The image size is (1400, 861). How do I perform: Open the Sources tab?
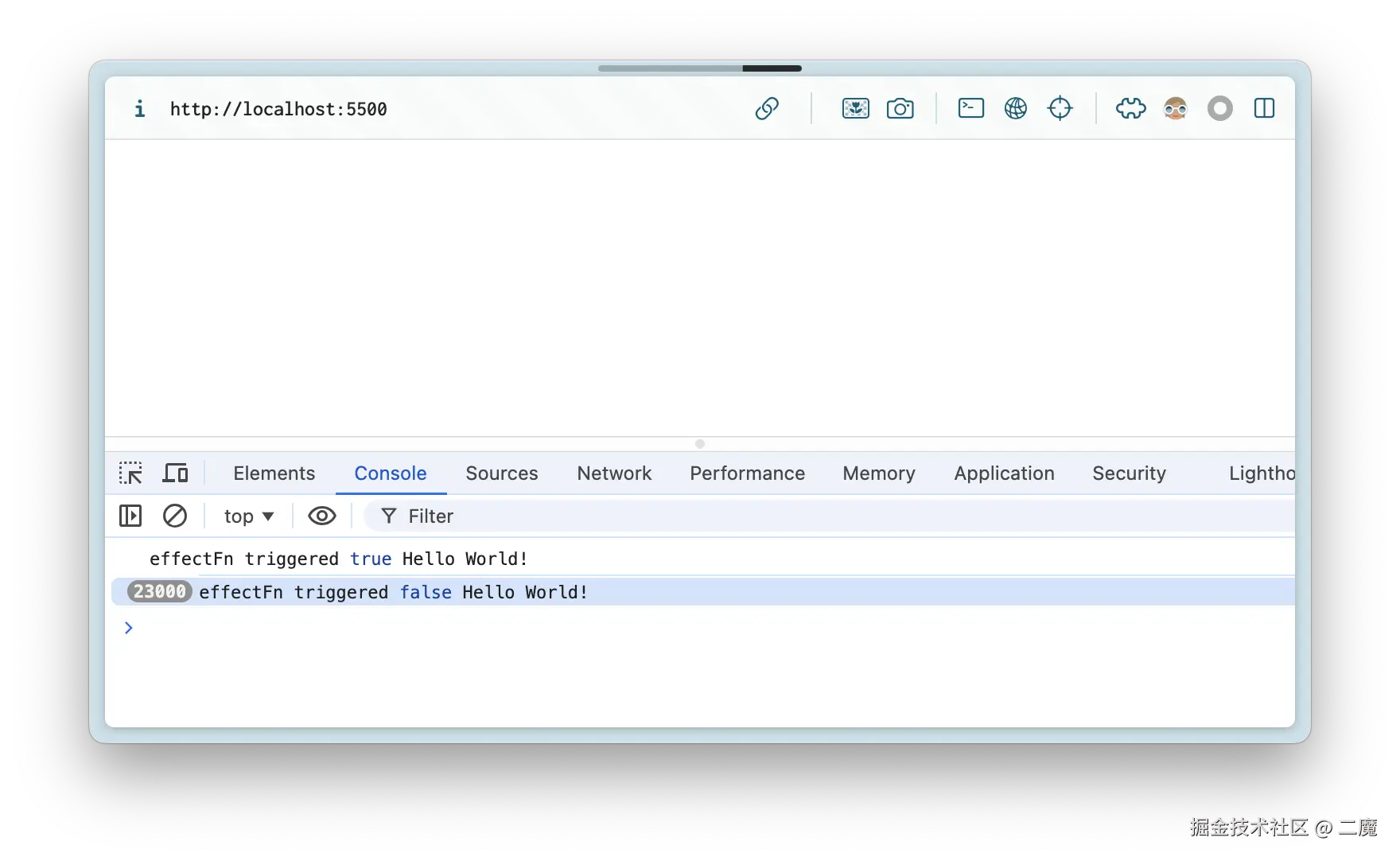pyautogui.click(x=502, y=473)
